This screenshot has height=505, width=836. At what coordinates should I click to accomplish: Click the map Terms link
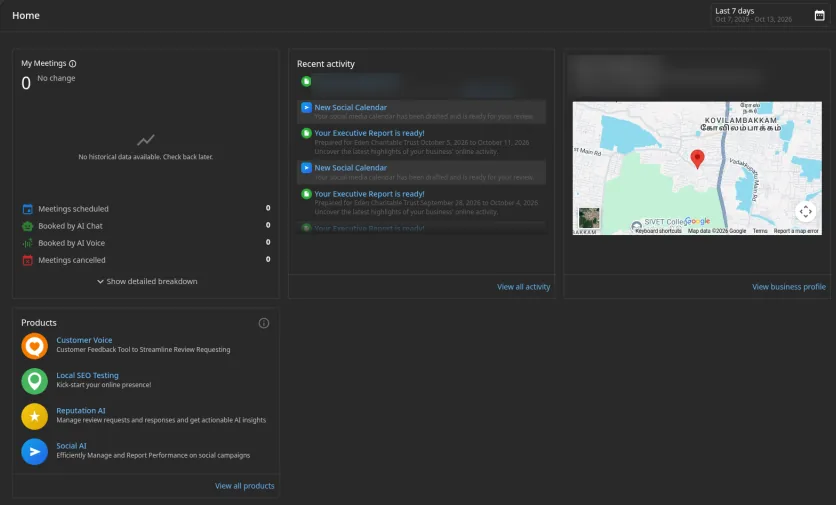click(x=760, y=231)
